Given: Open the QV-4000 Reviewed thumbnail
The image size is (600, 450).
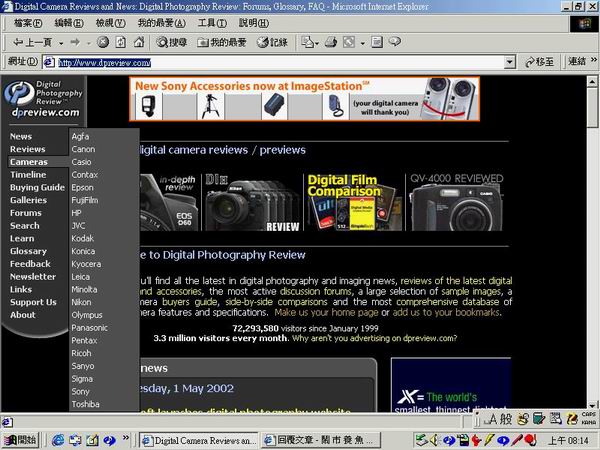Looking at the screenshot, I should [457, 202].
